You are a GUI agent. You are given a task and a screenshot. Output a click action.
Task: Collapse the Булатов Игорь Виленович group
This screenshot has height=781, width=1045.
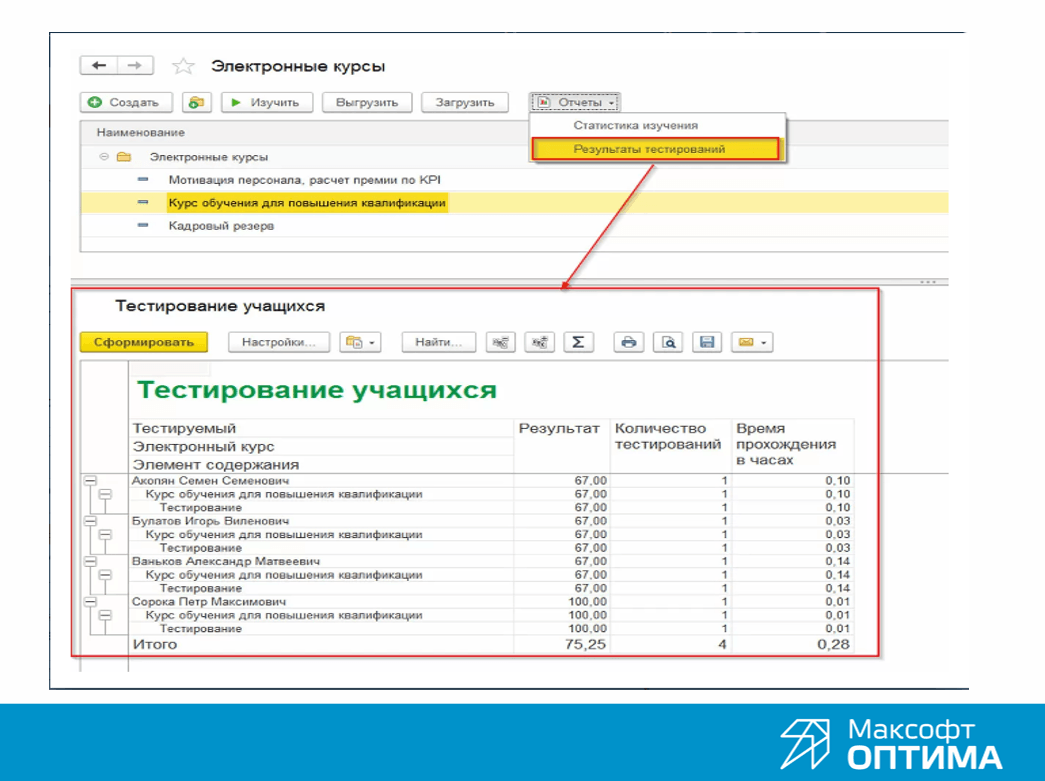(91, 521)
